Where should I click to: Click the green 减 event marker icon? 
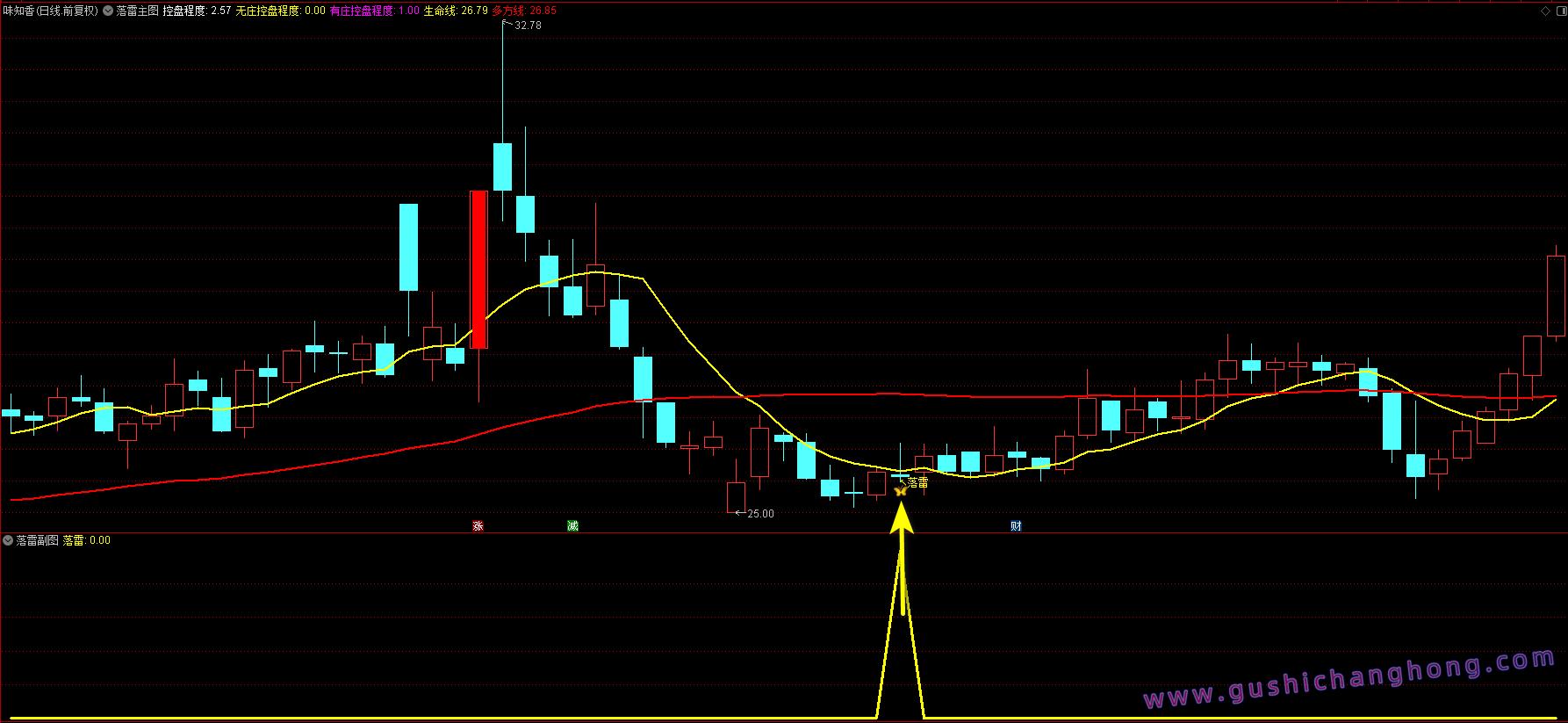pyautogui.click(x=572, y=526)
